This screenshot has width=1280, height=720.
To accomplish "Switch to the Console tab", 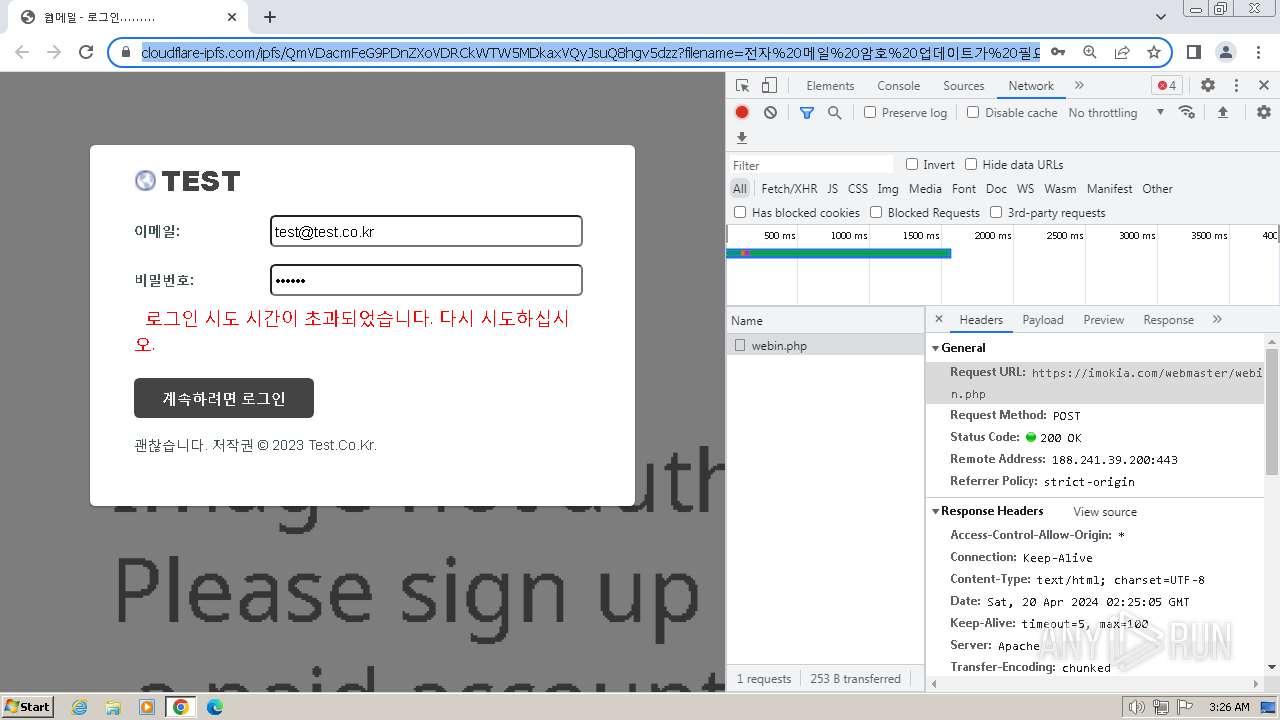I will pos(898,86).
